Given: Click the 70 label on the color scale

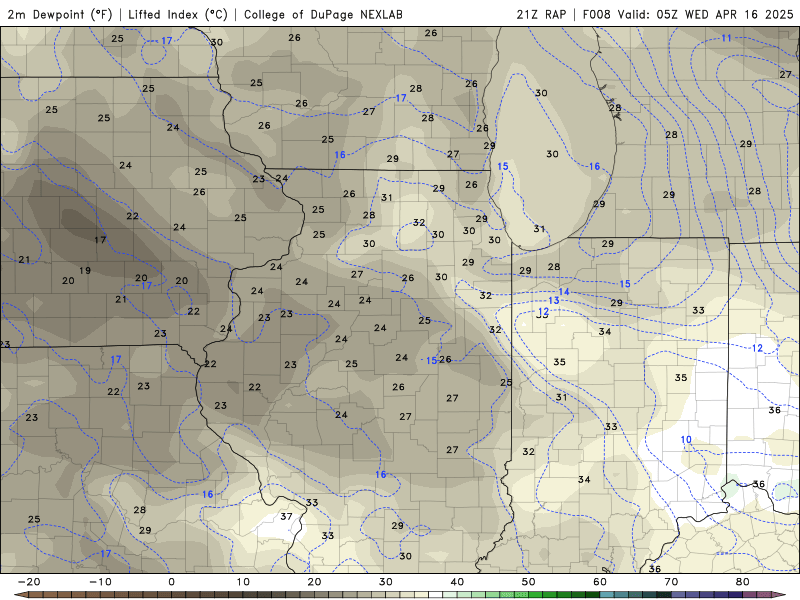Looking at the screenshot, I should 671,582.
